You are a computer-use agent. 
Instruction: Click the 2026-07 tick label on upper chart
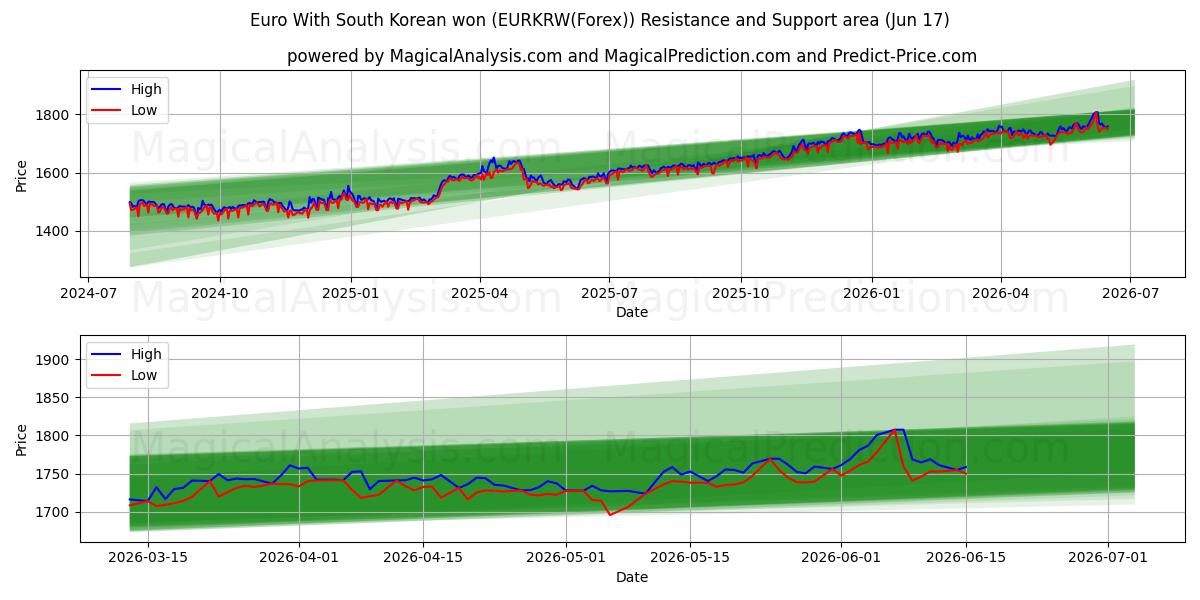point(1130,294)
